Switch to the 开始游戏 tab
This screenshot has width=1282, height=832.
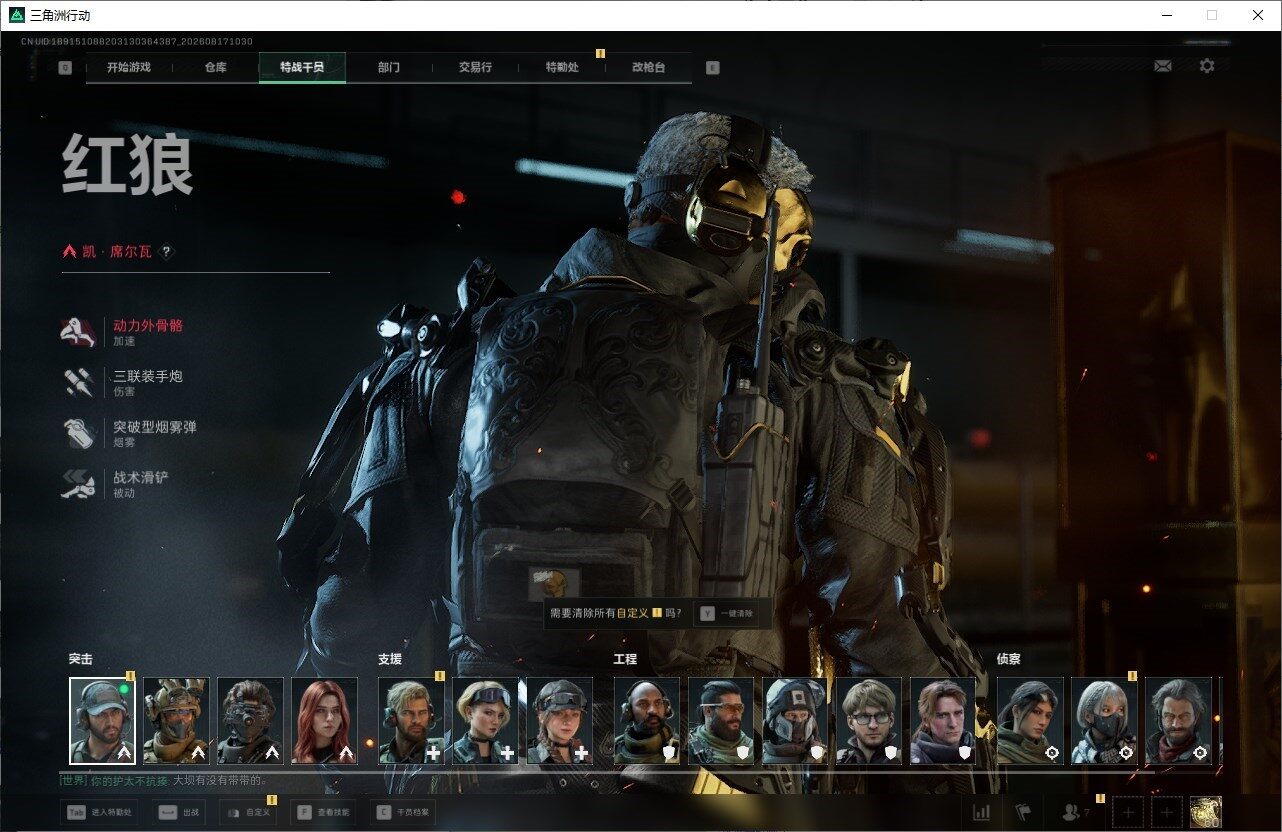[x=129, y=68]
